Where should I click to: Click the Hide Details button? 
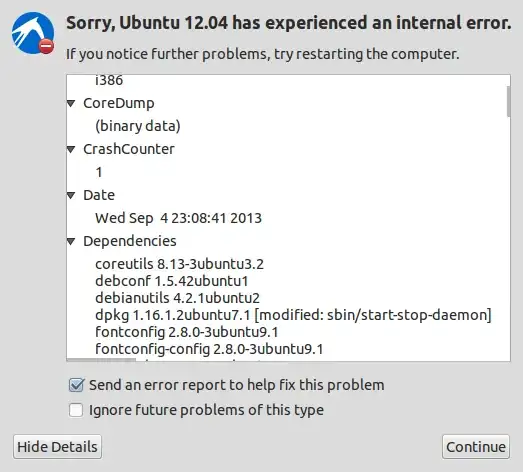57,447
